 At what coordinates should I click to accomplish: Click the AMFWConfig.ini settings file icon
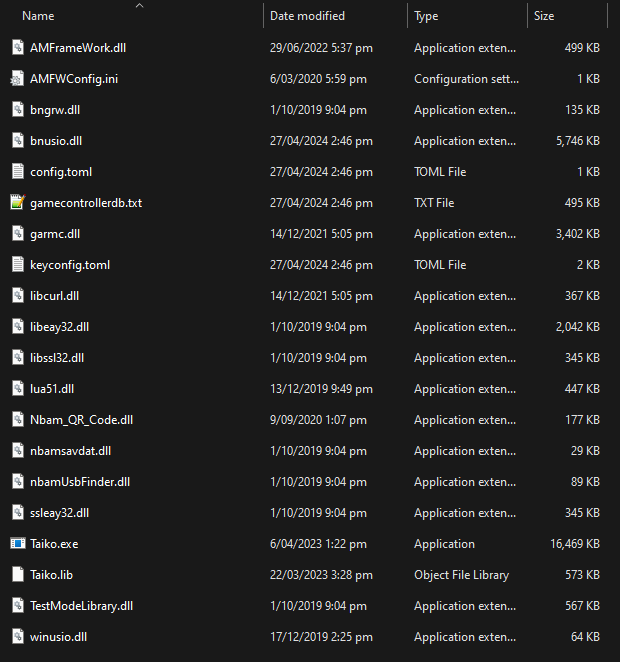click(x=17, y=79)
